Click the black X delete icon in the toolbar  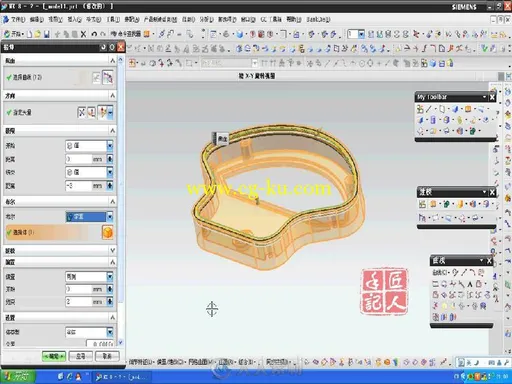tap(83, 34)
